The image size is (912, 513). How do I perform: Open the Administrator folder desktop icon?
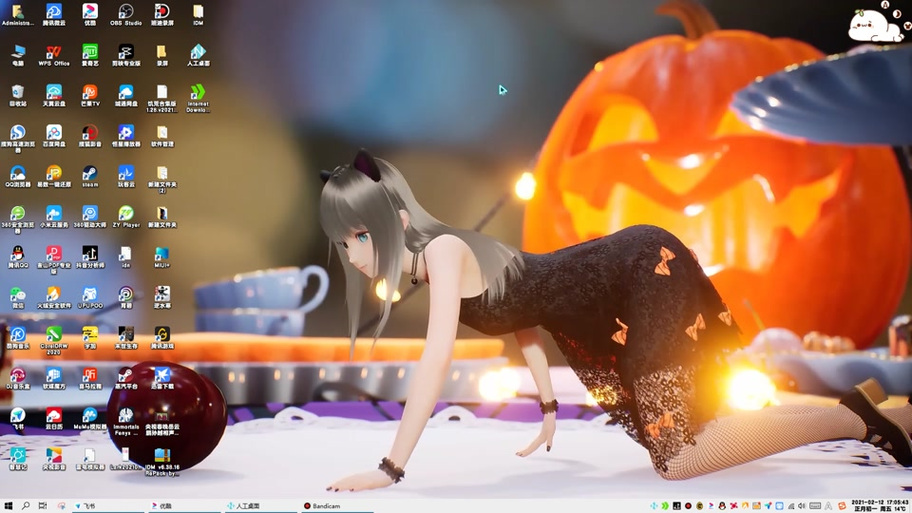coord(17,15)
